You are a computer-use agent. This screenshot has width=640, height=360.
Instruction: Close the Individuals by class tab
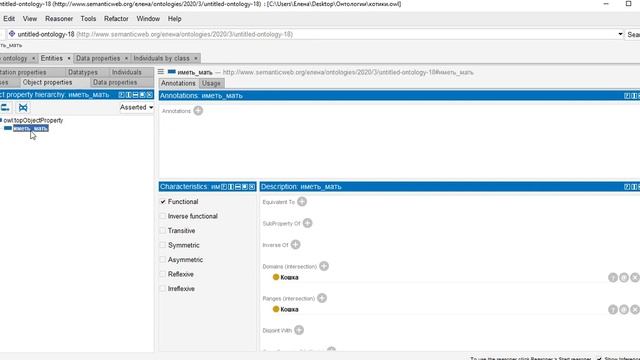coord(196,58)
